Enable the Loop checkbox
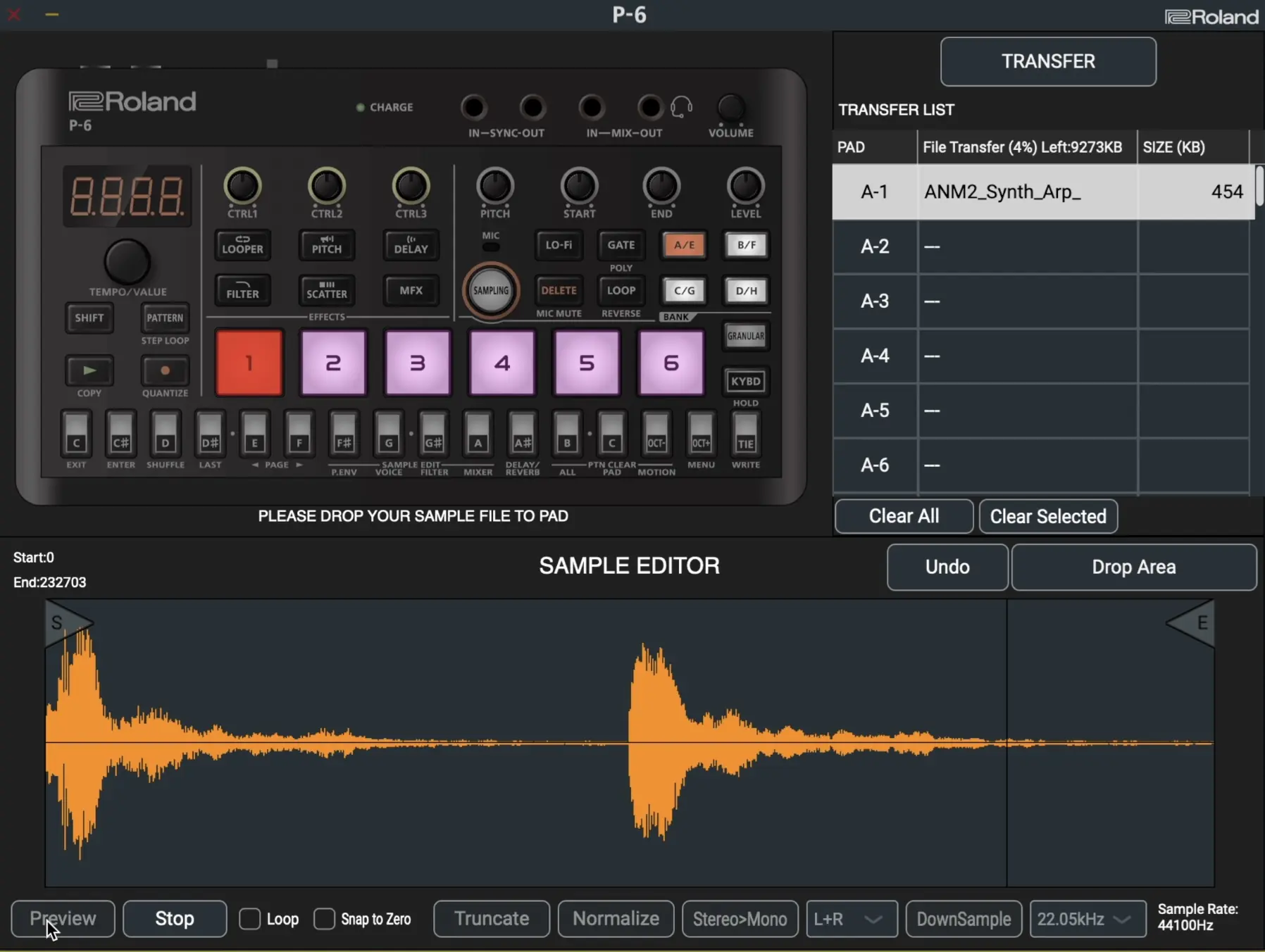The width and height of the screenshot is (1265, 952). coord(250,919)
